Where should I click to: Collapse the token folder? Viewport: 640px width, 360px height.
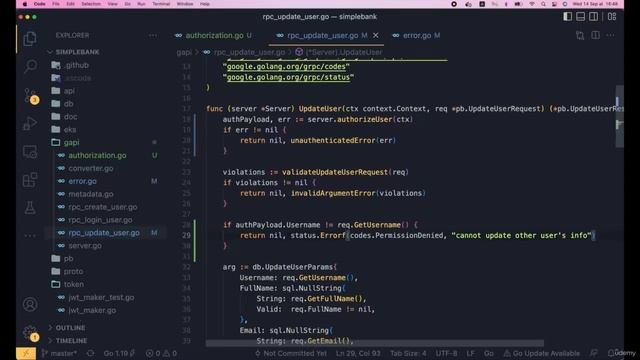coord(68,284)
